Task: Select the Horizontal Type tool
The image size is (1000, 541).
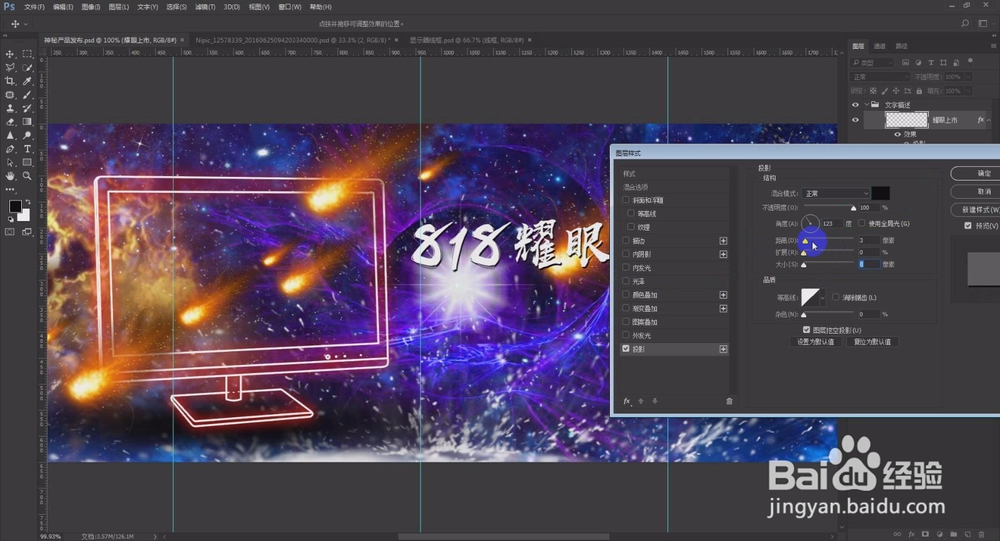Action: tap(27, 149)
